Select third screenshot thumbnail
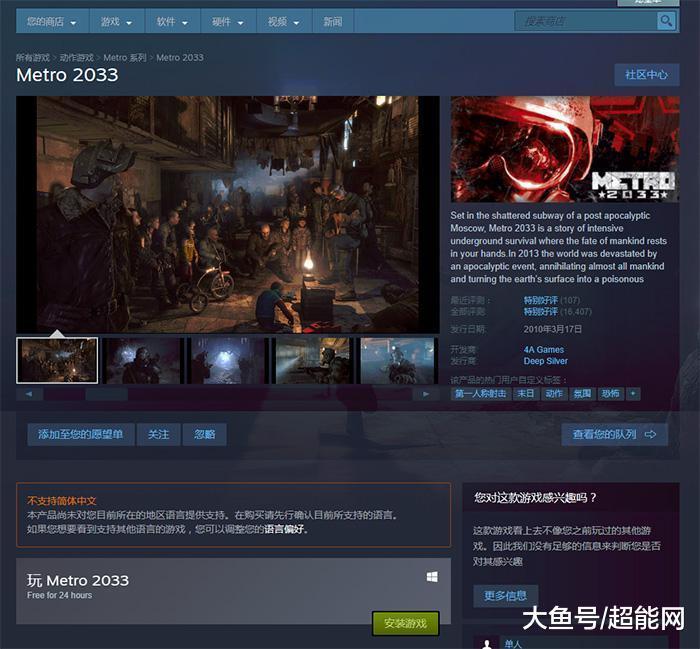The height and width of the screenshot is (649, 700). 228,360
